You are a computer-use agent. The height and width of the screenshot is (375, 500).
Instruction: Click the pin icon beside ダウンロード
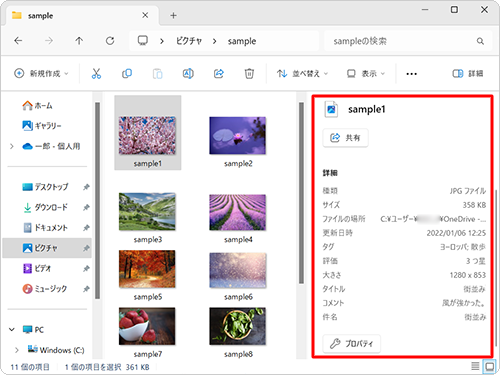[x=86, y=207]
